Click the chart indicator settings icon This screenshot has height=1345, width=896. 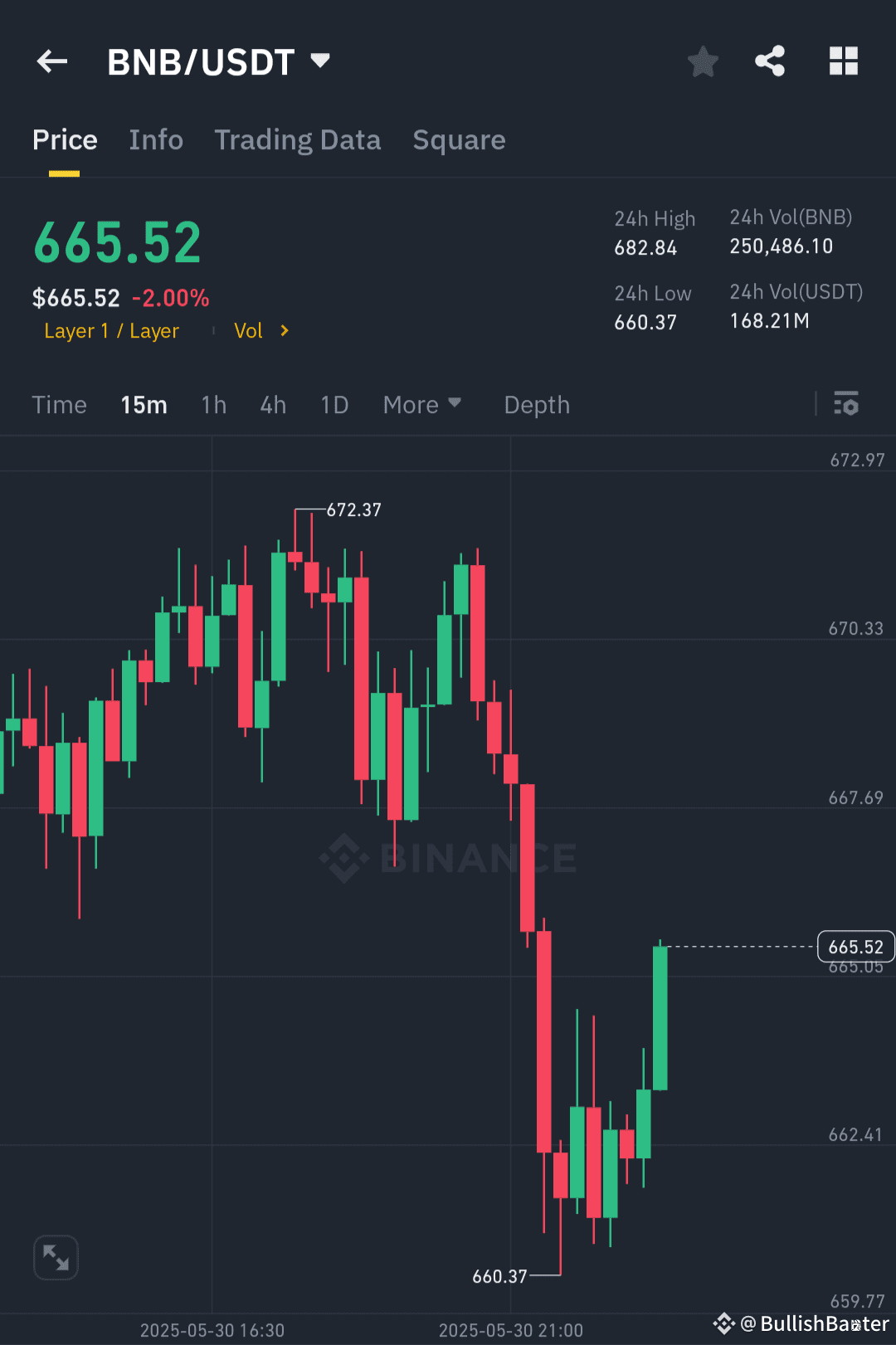[x=847, y=404]
